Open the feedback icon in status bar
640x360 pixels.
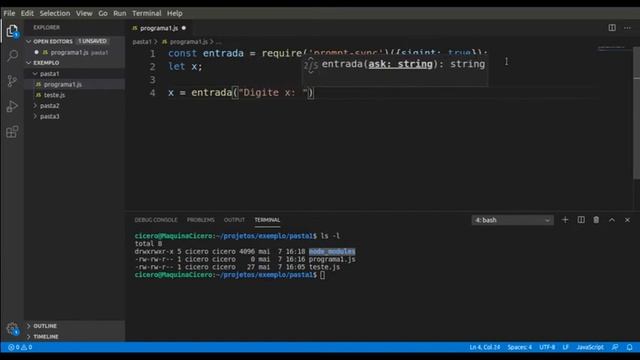tap(615, 347)
